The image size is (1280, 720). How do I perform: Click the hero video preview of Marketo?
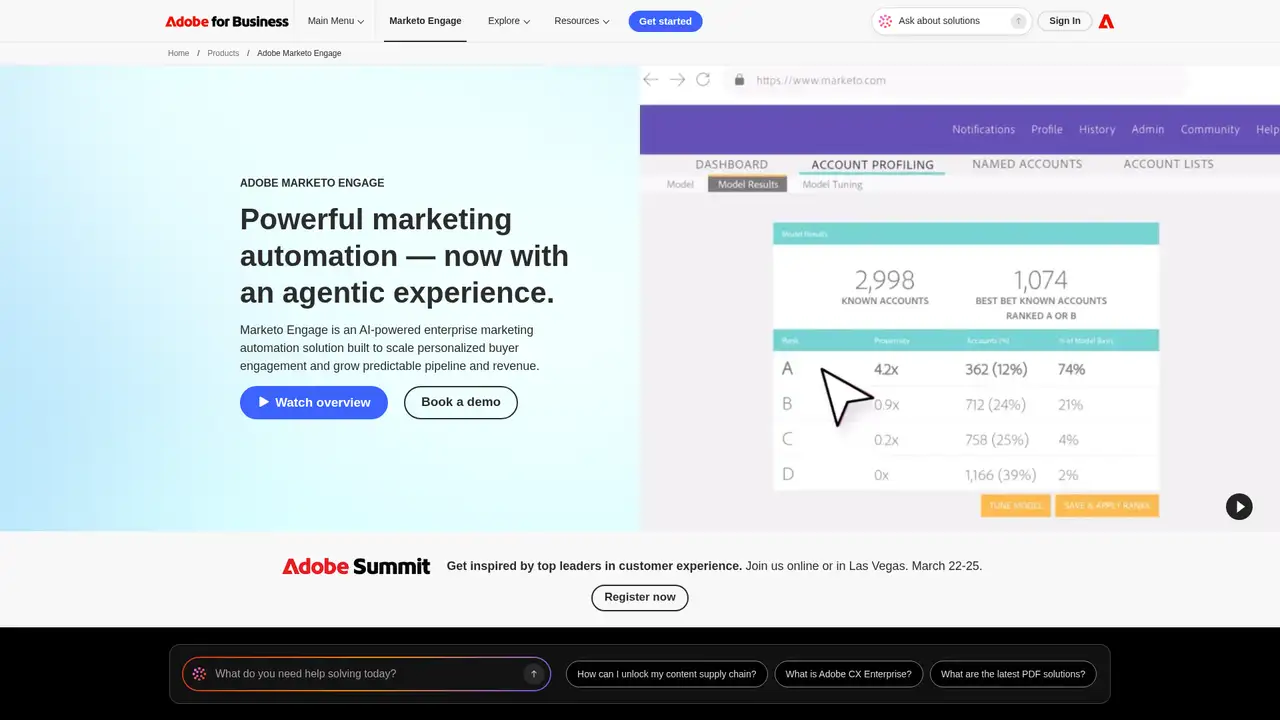click(960, 298)
